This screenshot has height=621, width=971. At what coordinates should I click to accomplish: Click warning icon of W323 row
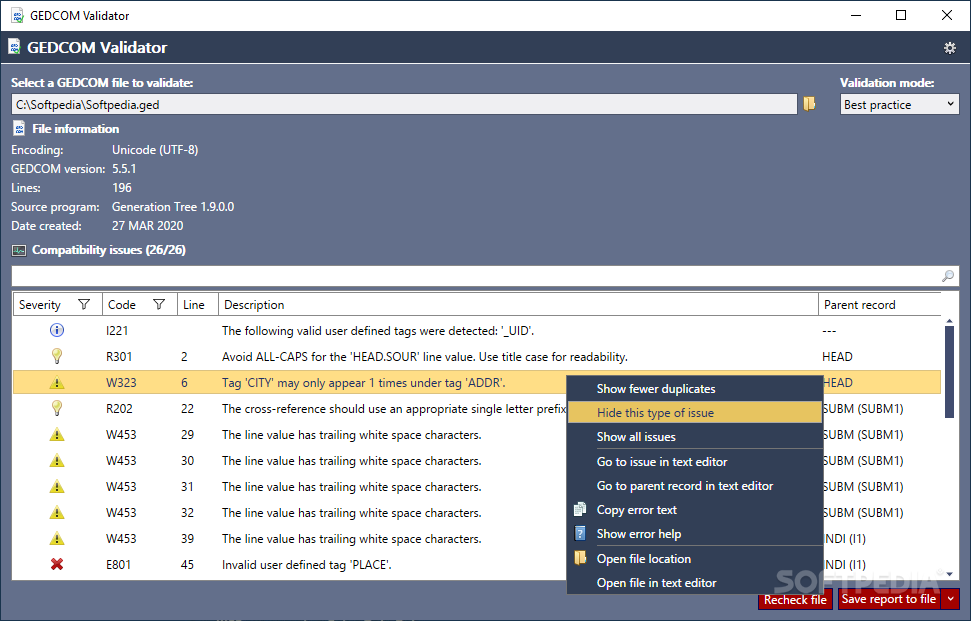pos(56,383)
